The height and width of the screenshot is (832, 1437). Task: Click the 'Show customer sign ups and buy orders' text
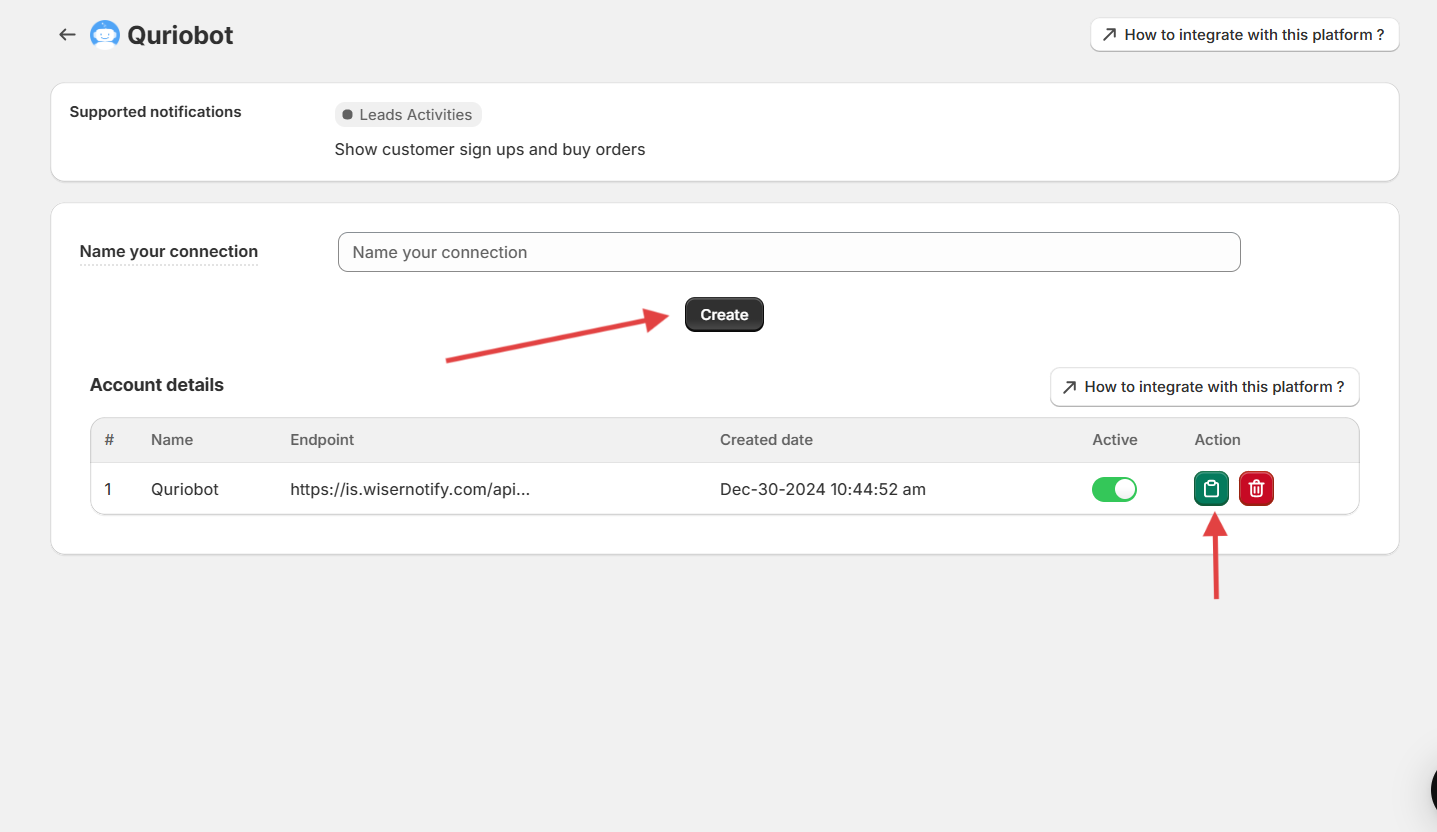(x=490, y=150)
